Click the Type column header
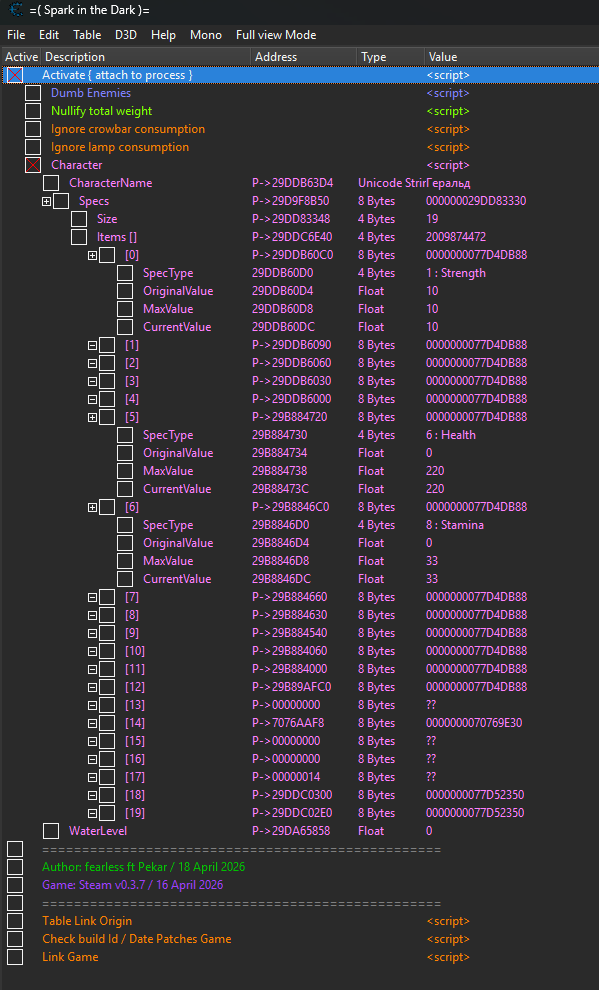The image size is (599, 990). 390,57
